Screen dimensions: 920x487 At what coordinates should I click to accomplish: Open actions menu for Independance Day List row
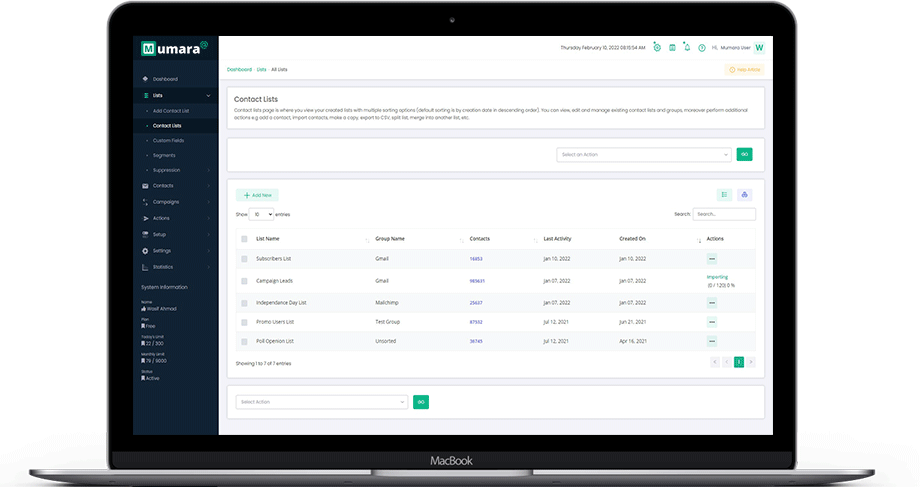coord(712,303)
